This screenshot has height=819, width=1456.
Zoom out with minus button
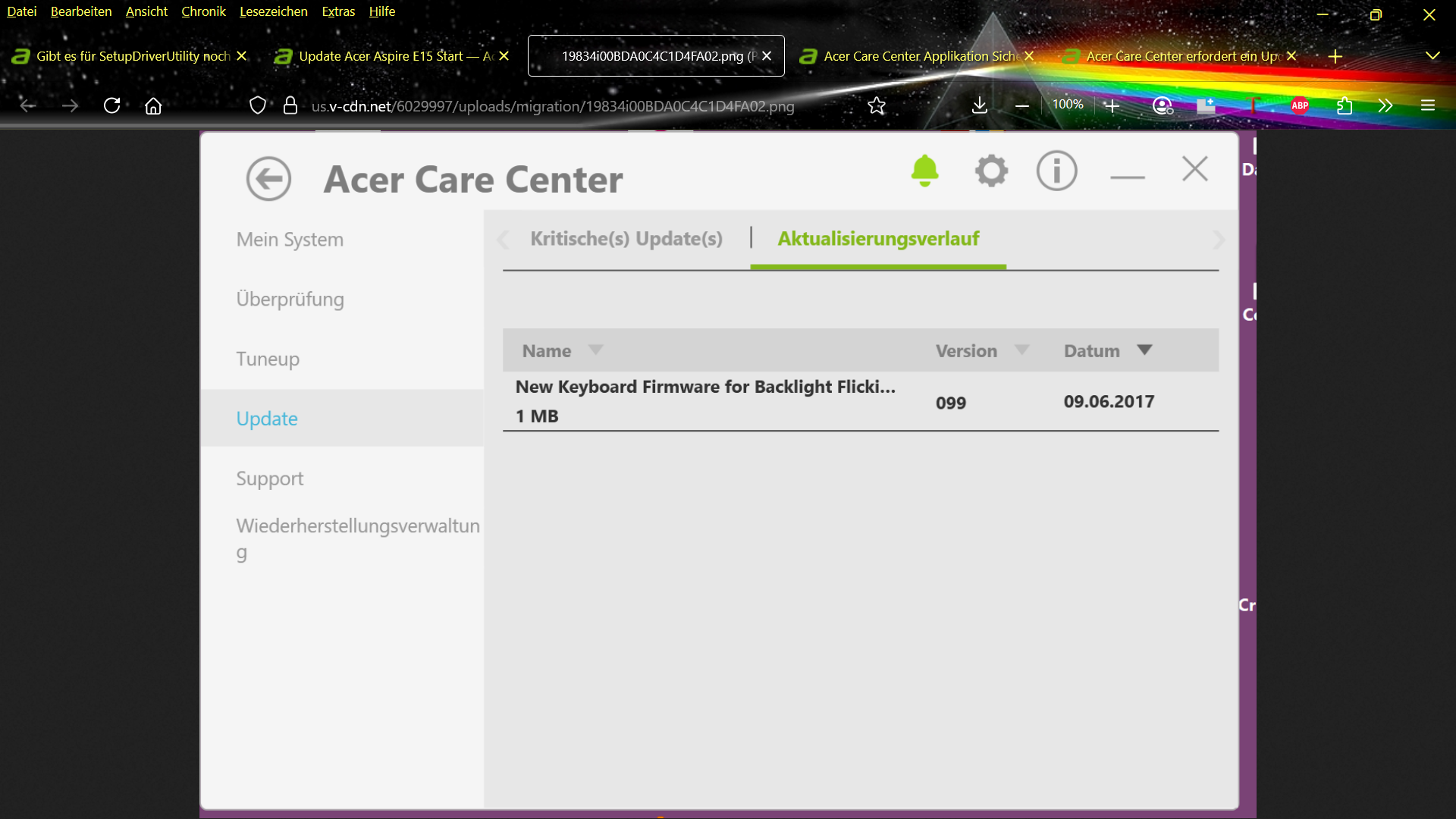(1022, 105)
